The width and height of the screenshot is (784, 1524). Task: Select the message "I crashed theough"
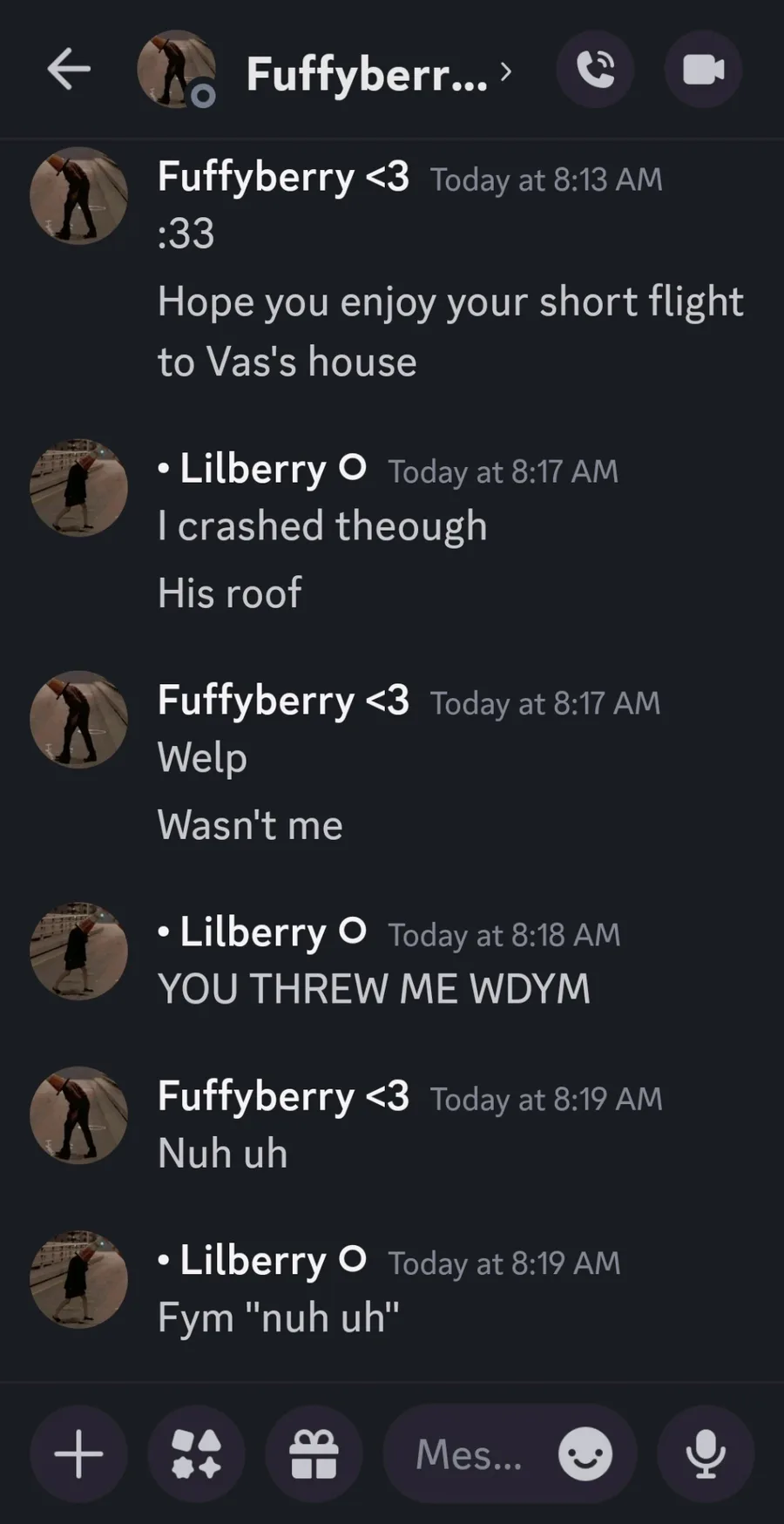click(x=322, y=525)
